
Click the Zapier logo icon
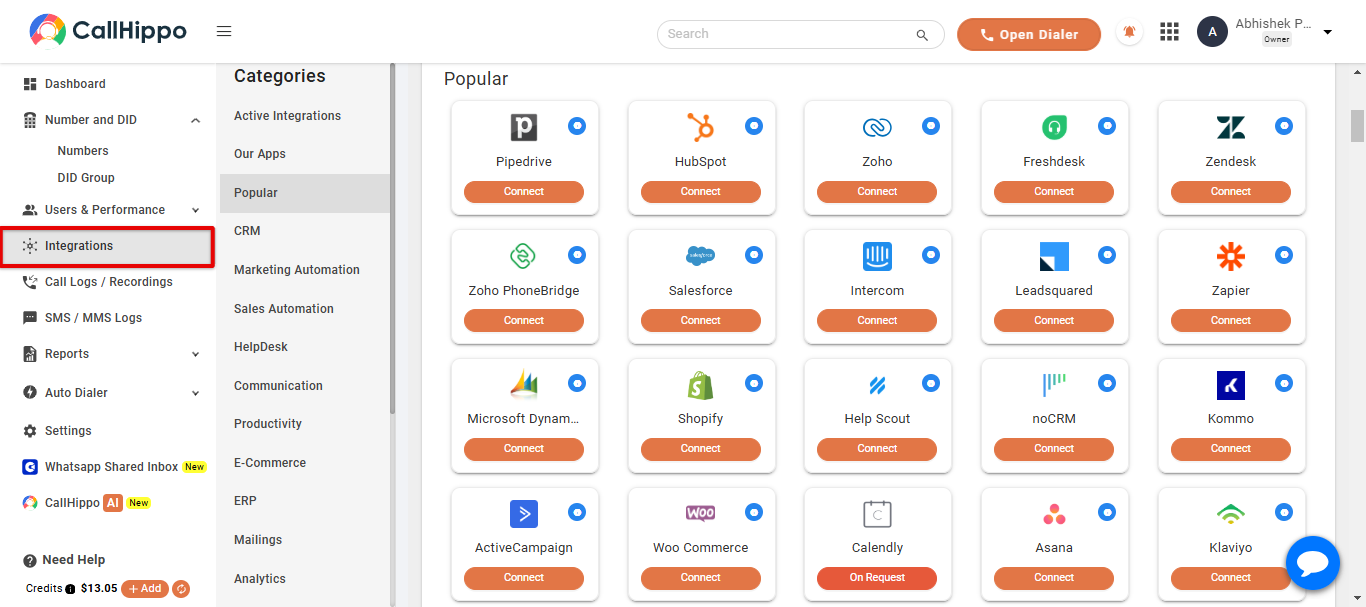[1231, 256]
